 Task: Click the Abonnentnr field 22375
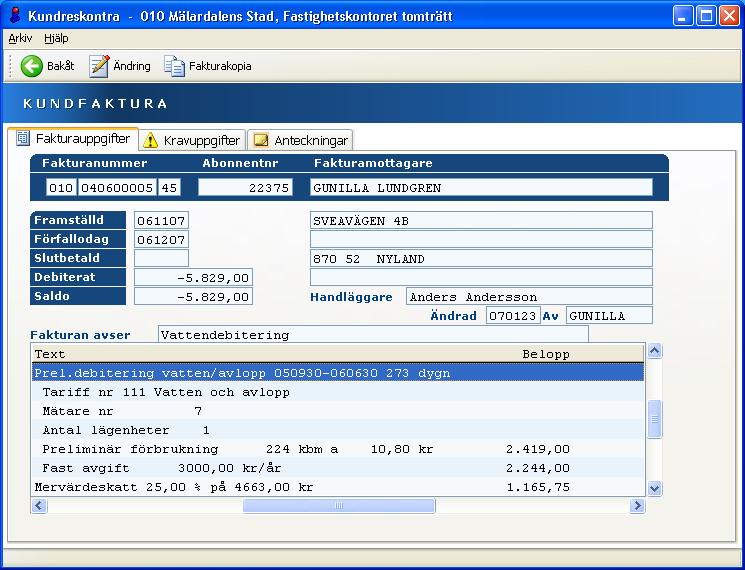[245, 188]
